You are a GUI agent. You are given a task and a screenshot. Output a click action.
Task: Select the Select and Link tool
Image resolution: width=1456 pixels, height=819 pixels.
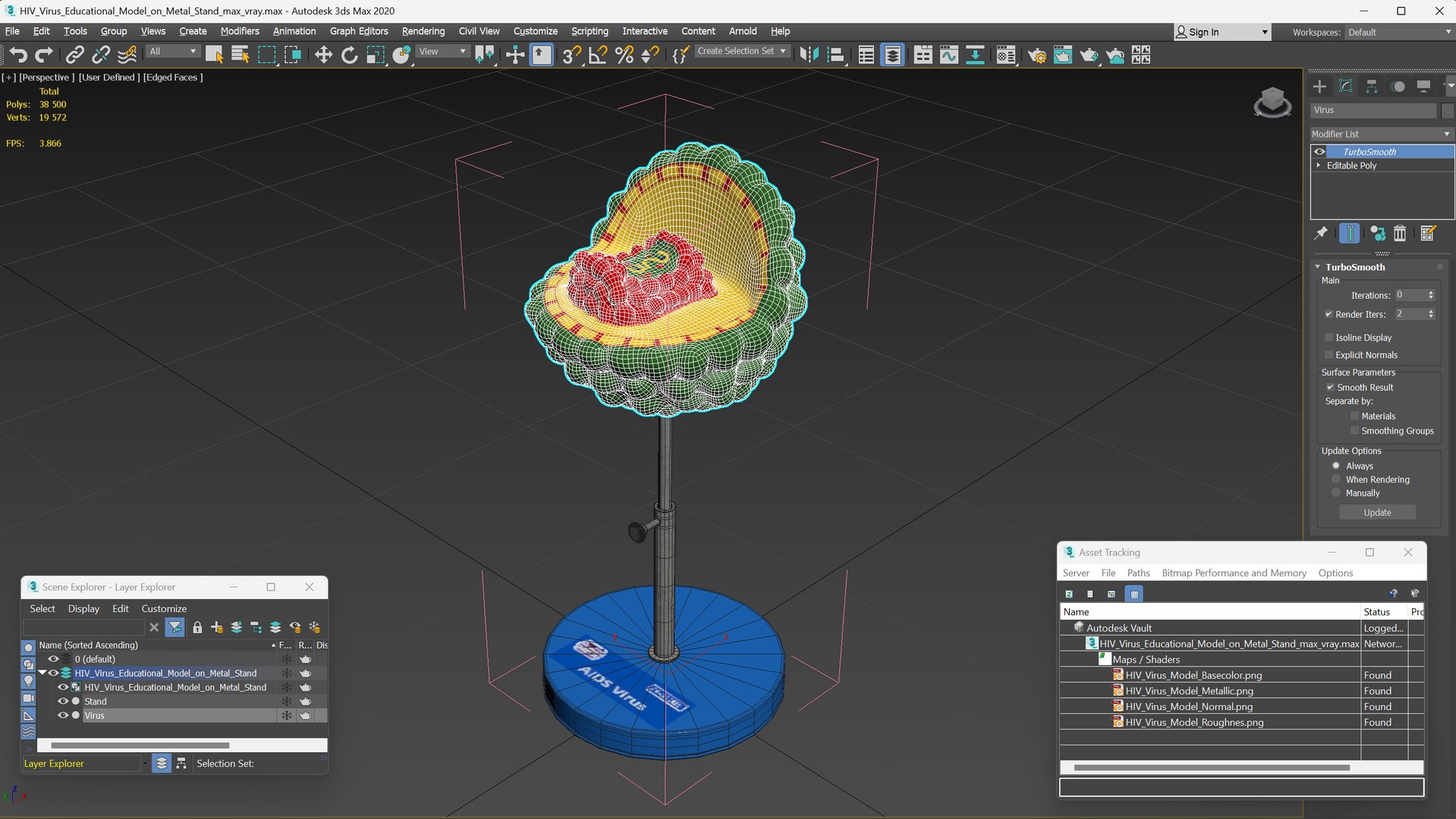pos(74,55)
